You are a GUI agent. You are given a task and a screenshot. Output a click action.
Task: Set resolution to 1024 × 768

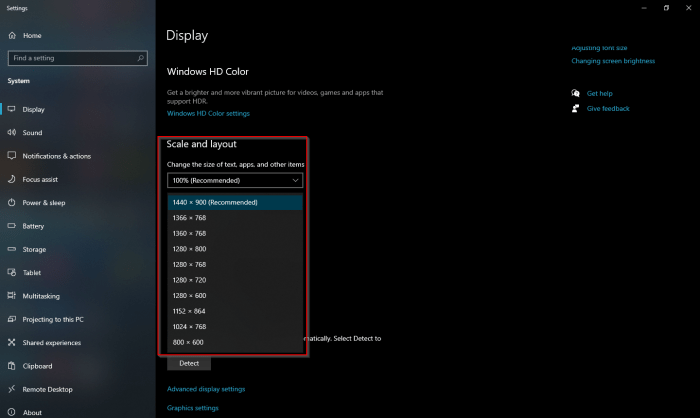[235, 327]
